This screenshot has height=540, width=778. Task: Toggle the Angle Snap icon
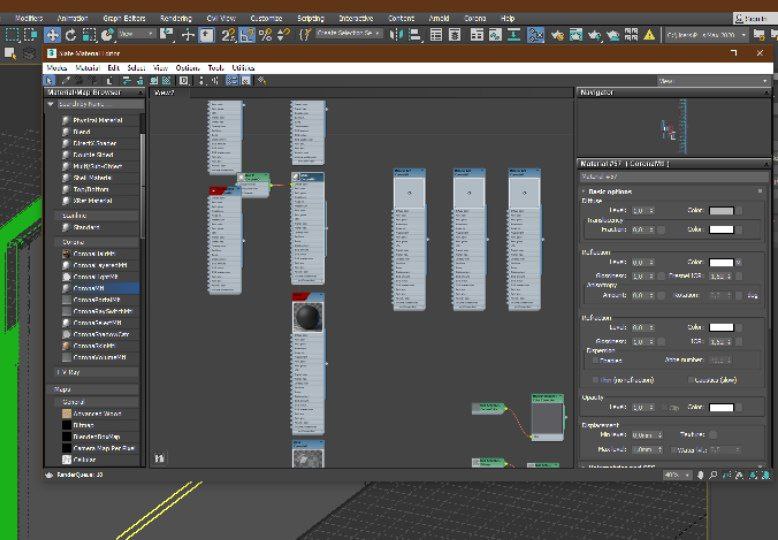[246, 34]
